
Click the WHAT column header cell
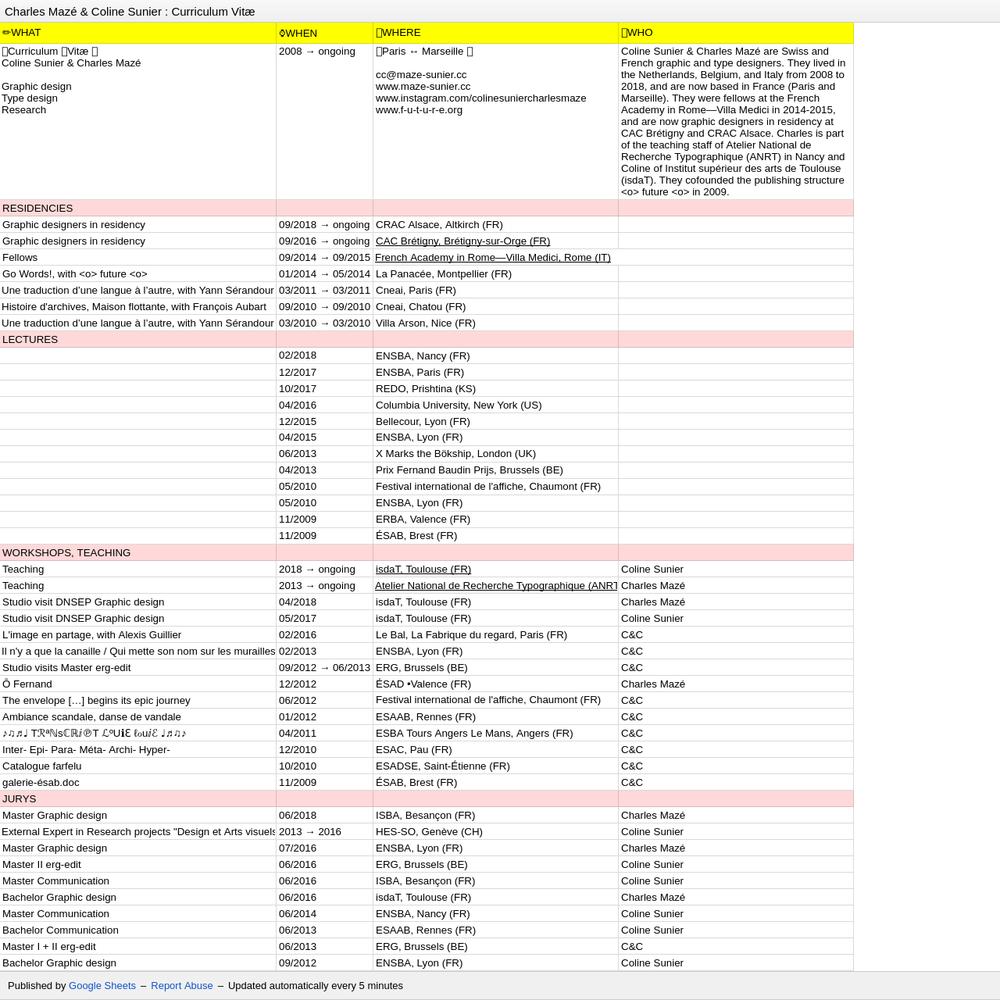tap(138, 33)
